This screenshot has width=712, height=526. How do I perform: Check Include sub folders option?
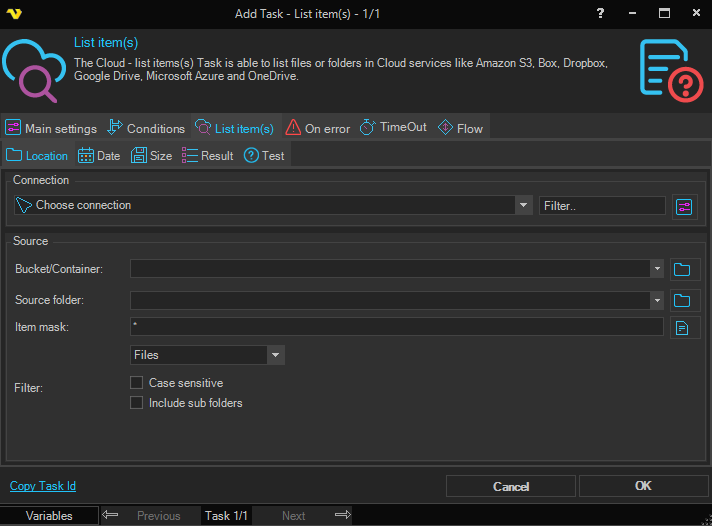coord(137,403)
